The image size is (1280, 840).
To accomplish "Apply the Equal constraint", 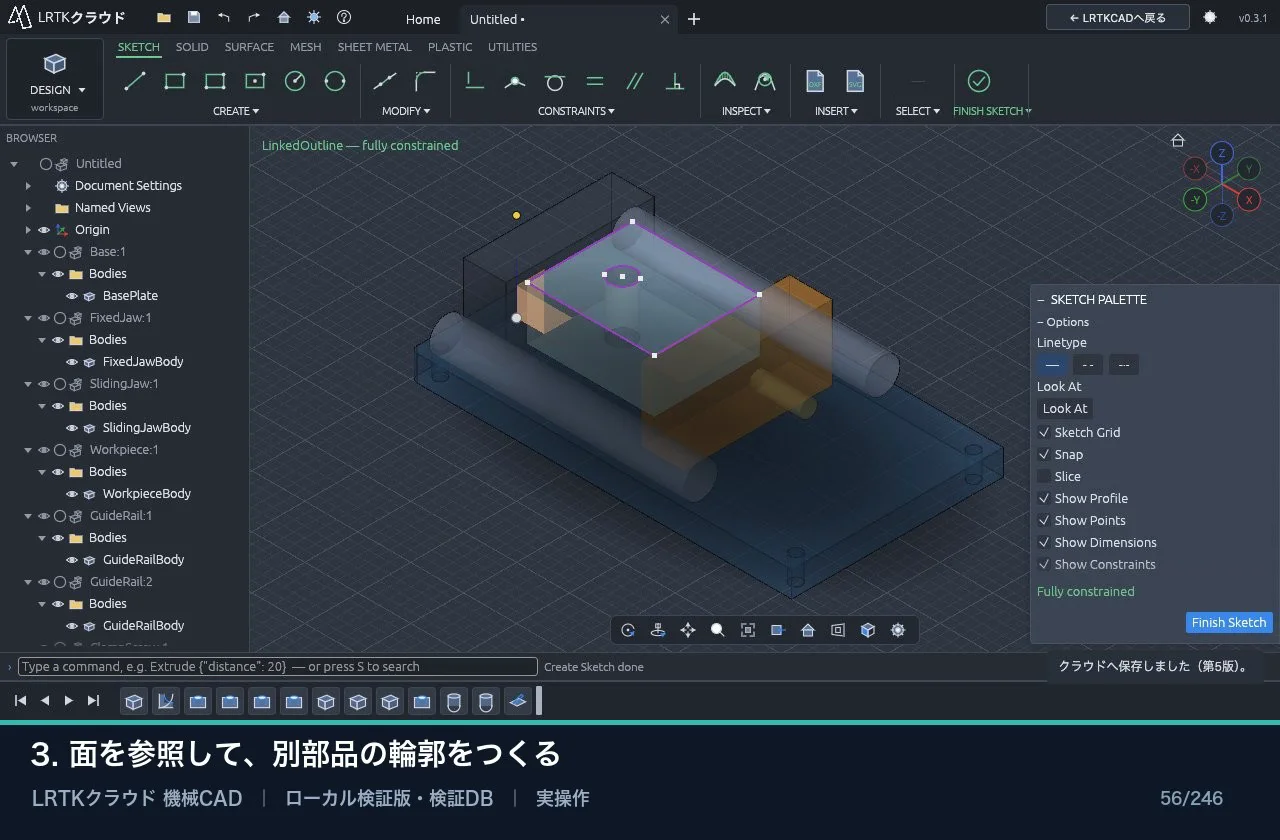I will (595, 82).
